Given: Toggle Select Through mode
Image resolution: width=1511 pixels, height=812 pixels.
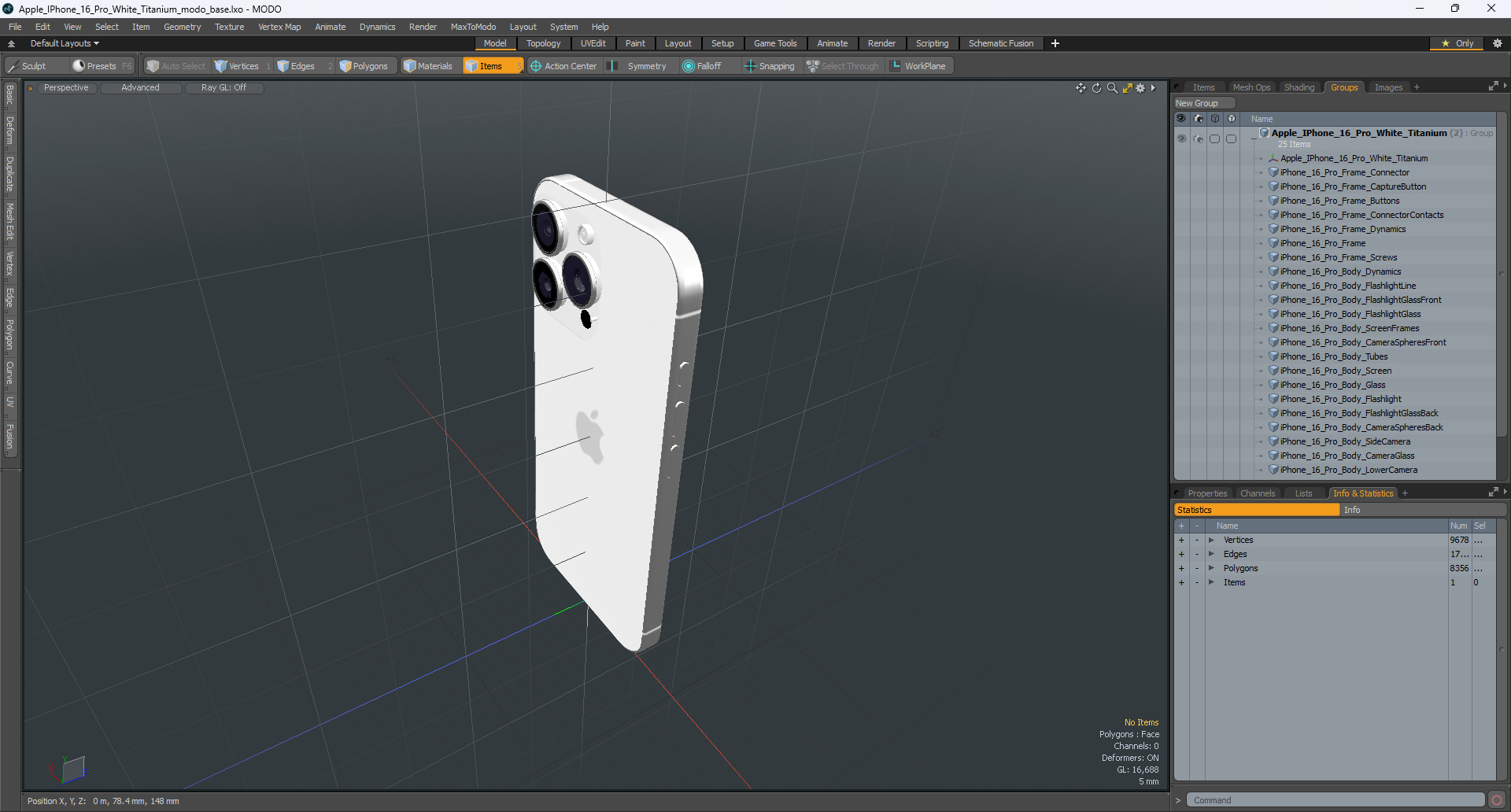Looking at the screenshot, I should coord(843,66).
